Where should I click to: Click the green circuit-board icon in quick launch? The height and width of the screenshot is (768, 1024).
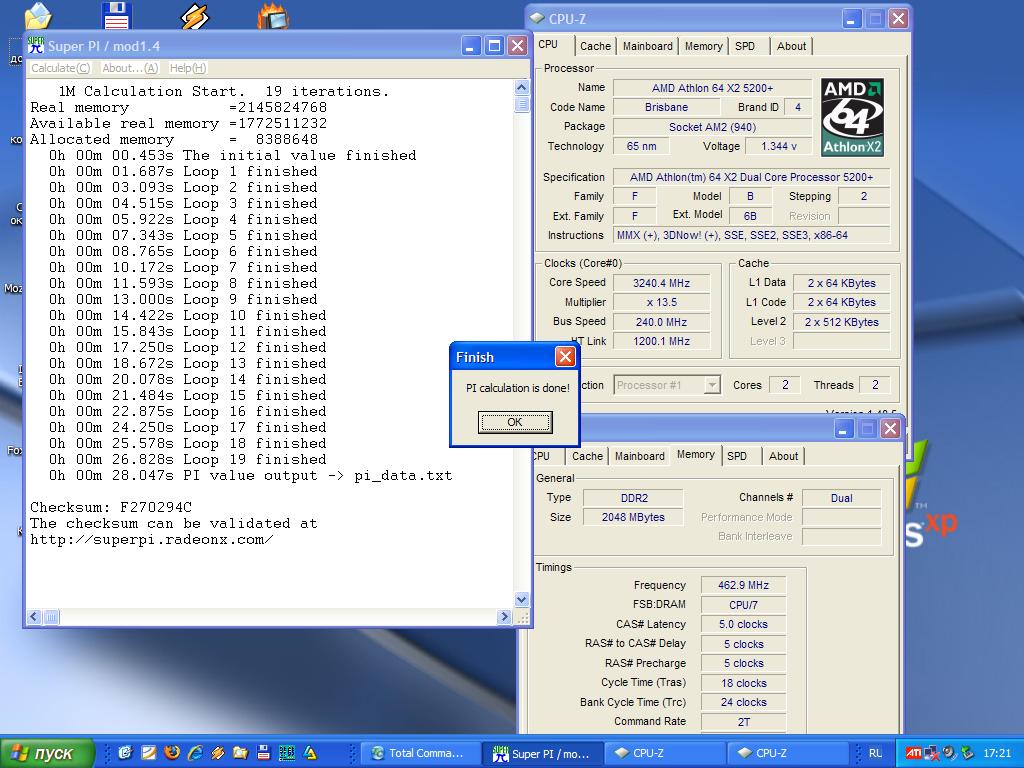point(286,752)
